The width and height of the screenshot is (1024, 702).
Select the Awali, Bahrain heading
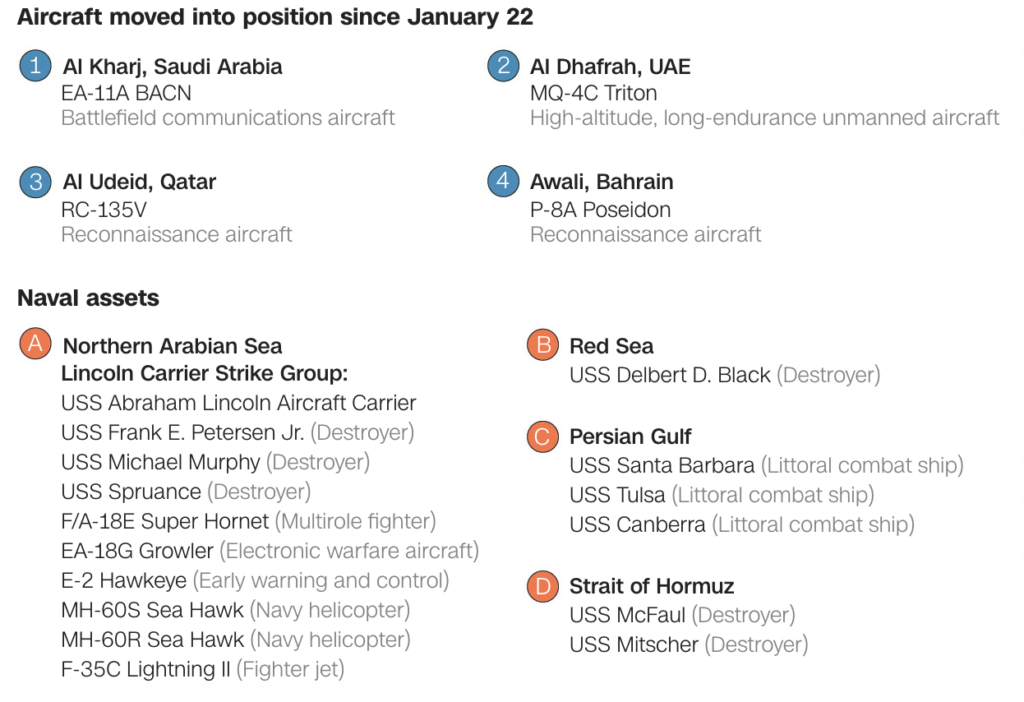(601, 182)
